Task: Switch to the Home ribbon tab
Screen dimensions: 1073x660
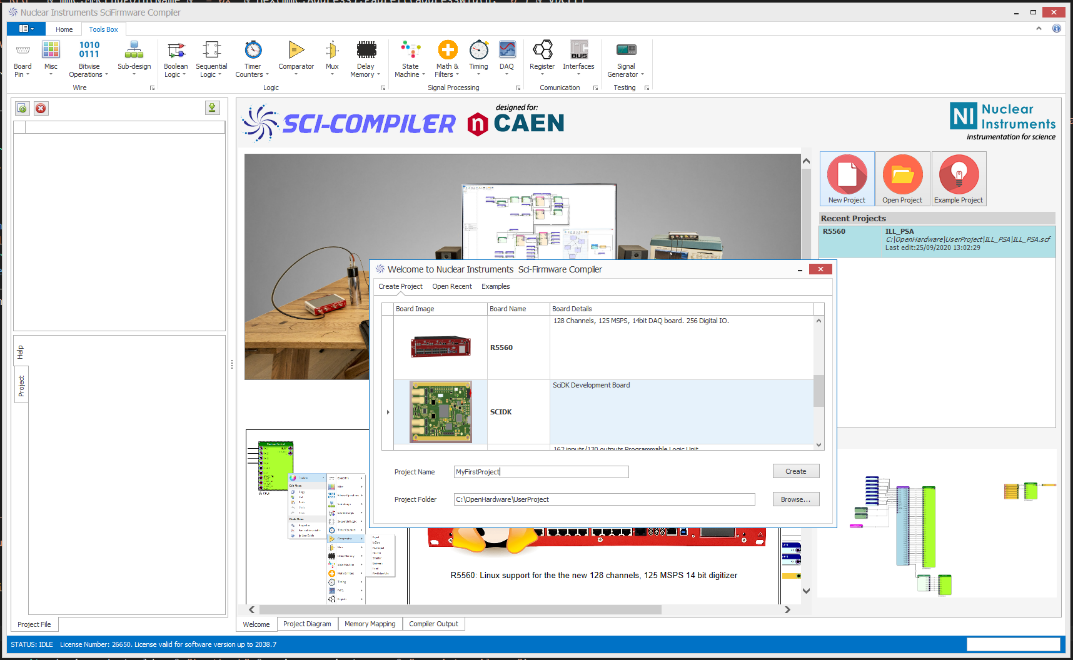Action: click(x=64, y=29)
